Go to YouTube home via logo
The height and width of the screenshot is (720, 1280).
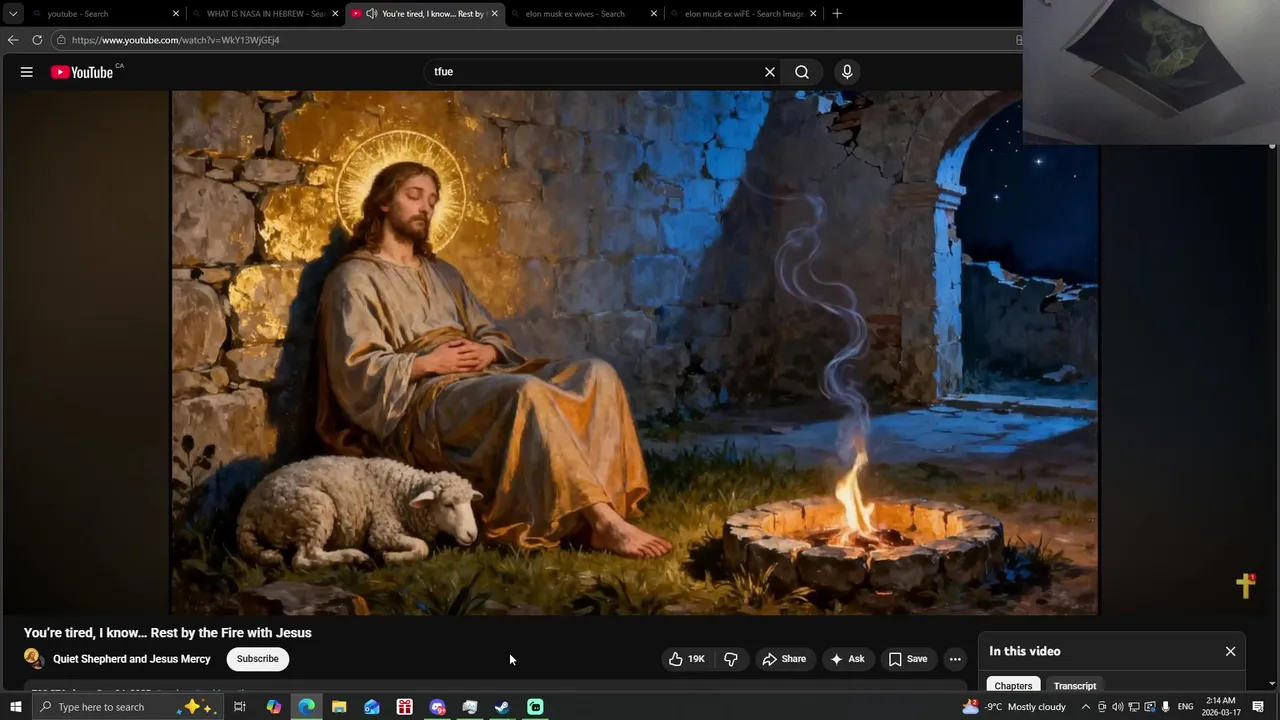point(82,72)
